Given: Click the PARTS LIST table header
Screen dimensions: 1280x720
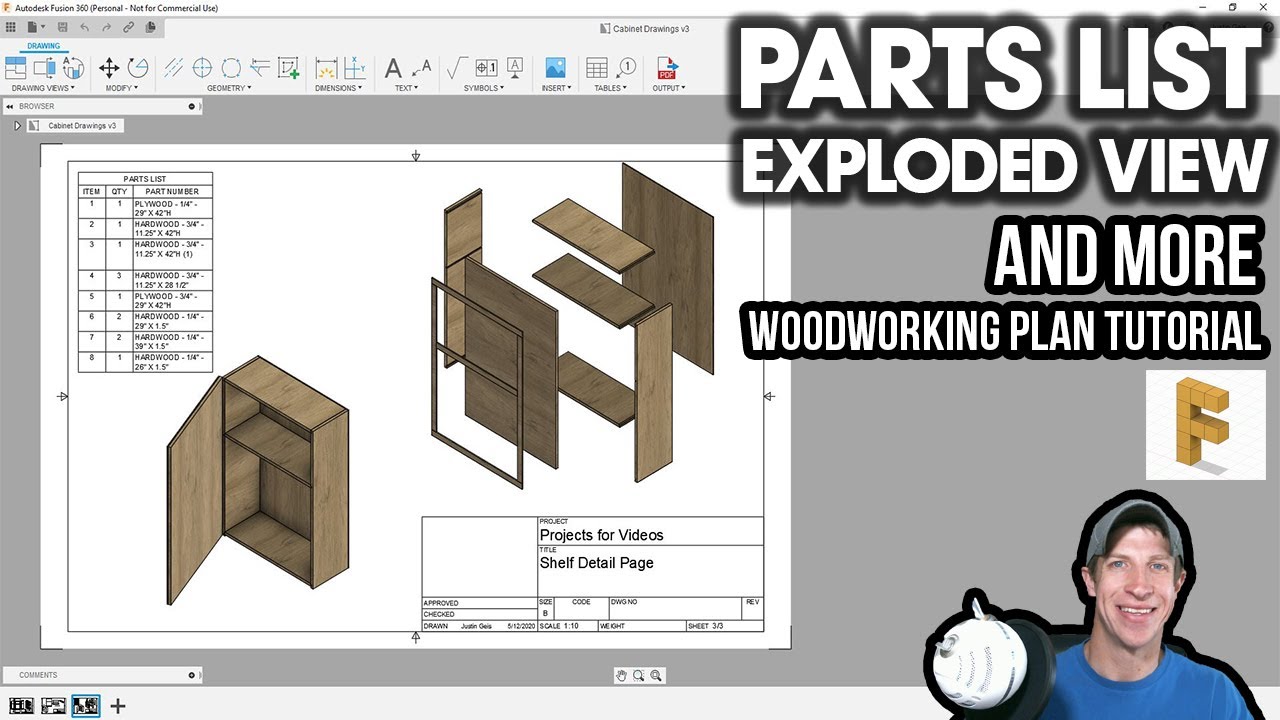Looking at the screenshot, I should click(145, 179).
